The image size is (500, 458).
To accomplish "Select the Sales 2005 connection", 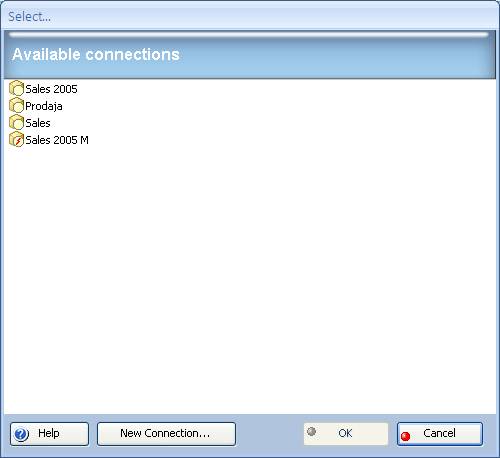I will (x=51, y=89).
